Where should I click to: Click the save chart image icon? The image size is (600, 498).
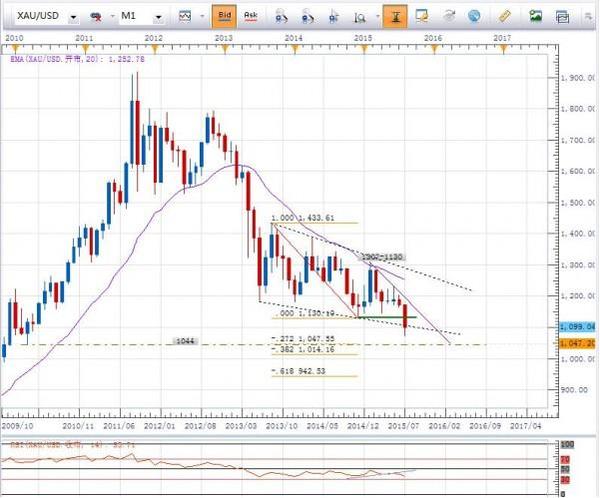pos(536,17)
